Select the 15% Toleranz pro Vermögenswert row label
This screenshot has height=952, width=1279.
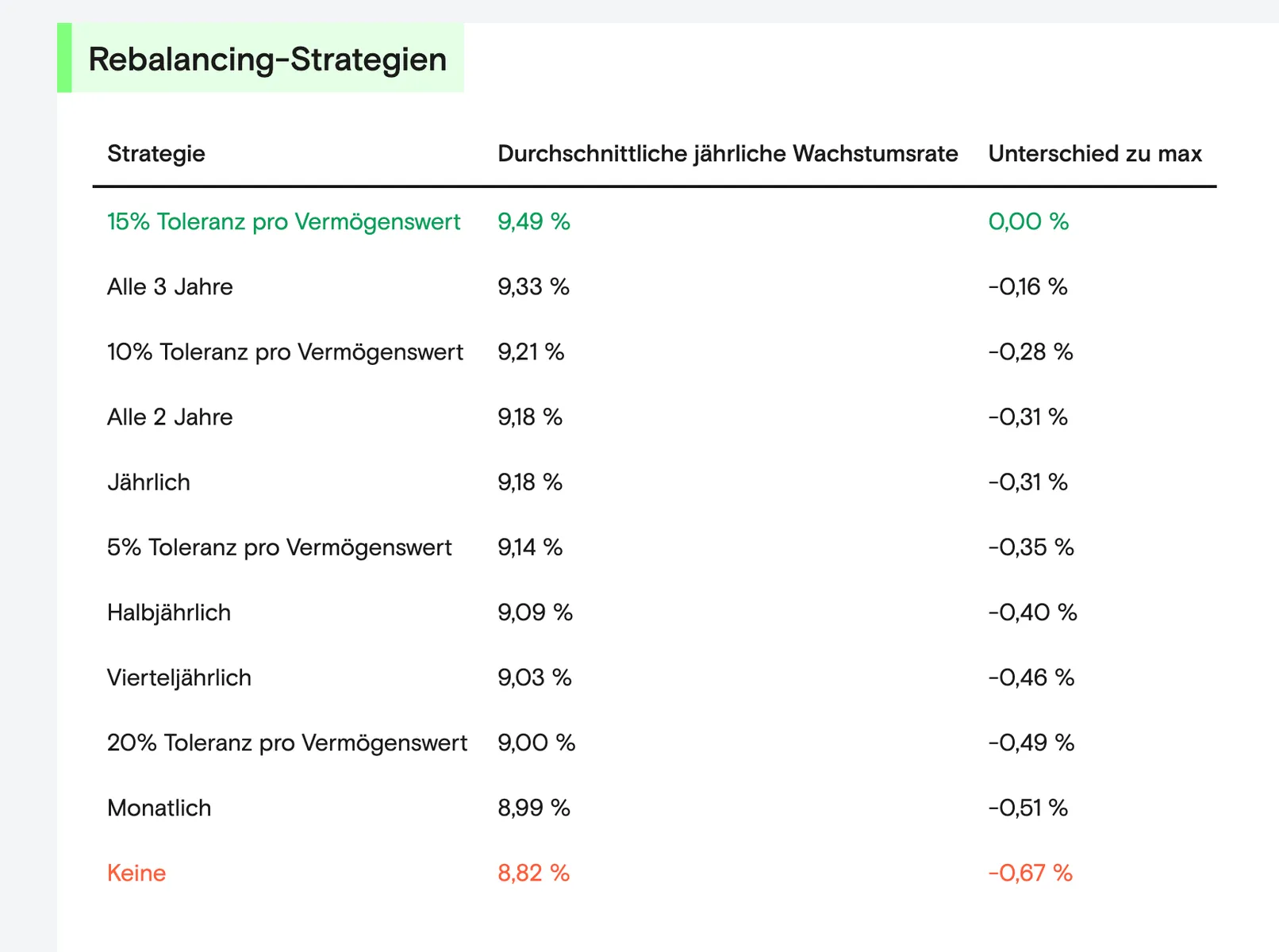click(x=283, y=221)
